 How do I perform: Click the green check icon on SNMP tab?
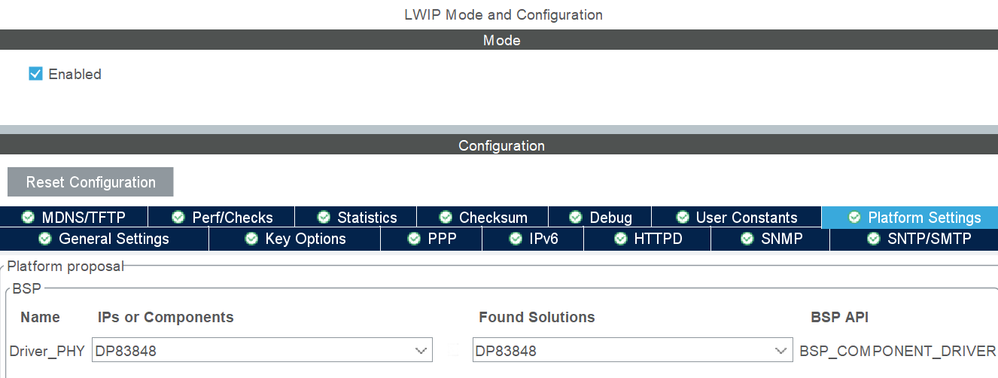(x=747, y=239)
